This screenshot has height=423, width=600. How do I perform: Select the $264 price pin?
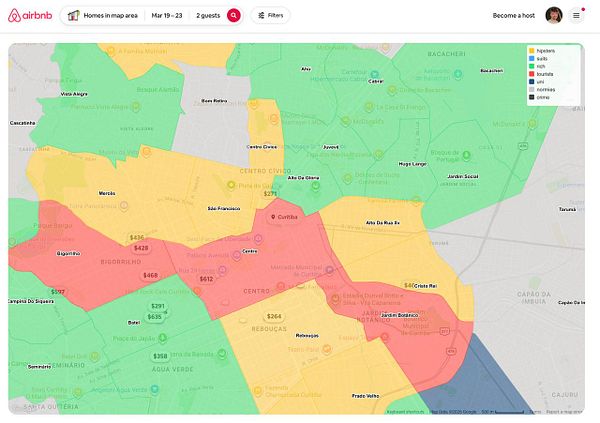(274, 316)
